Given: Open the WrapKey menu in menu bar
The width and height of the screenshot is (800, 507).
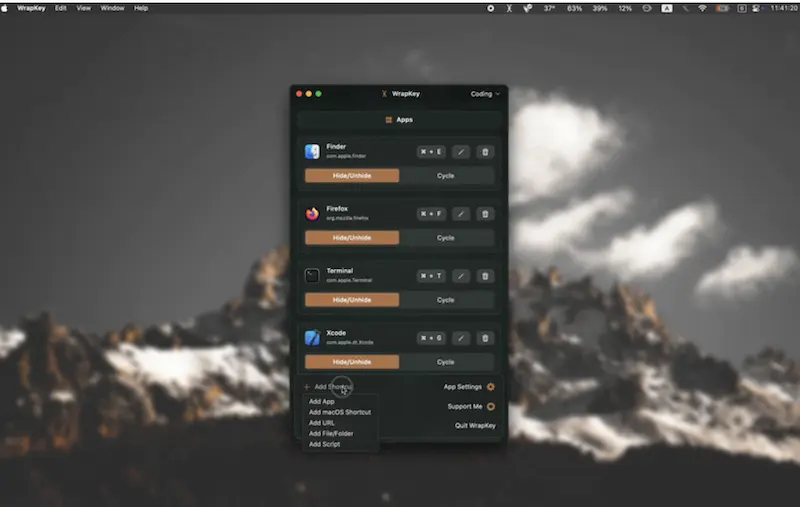Looking at the screenshot, I should click(x=31, y=8).
